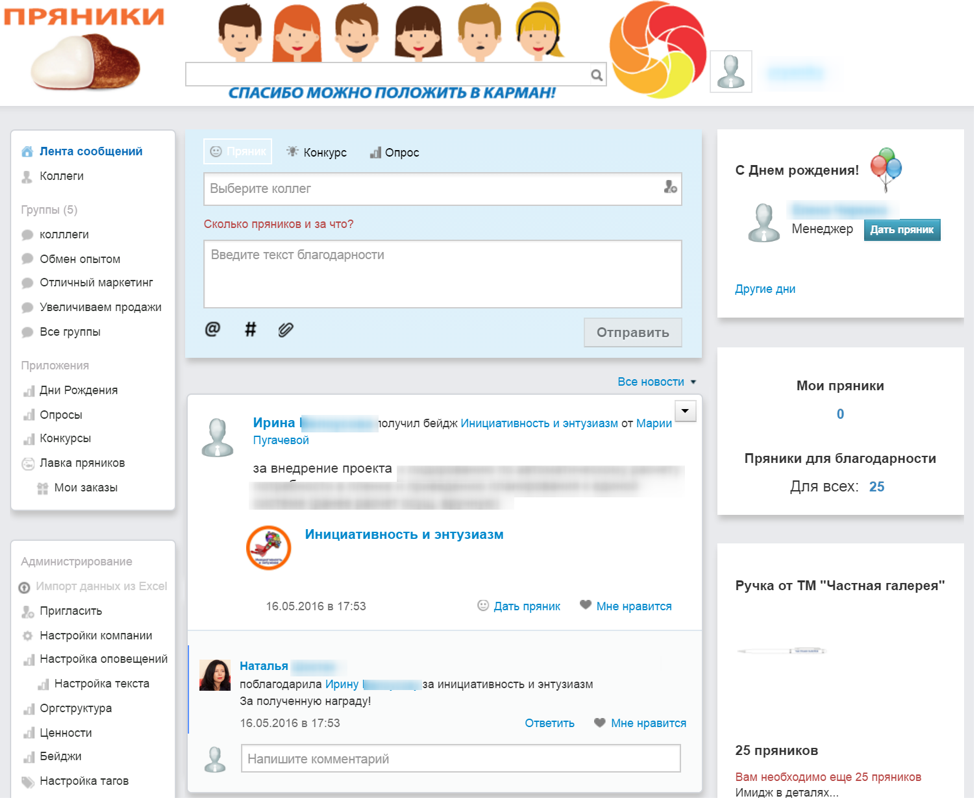Open user profile avatar in header
This screenshot has width=974, height=798.
coord(731,72)
